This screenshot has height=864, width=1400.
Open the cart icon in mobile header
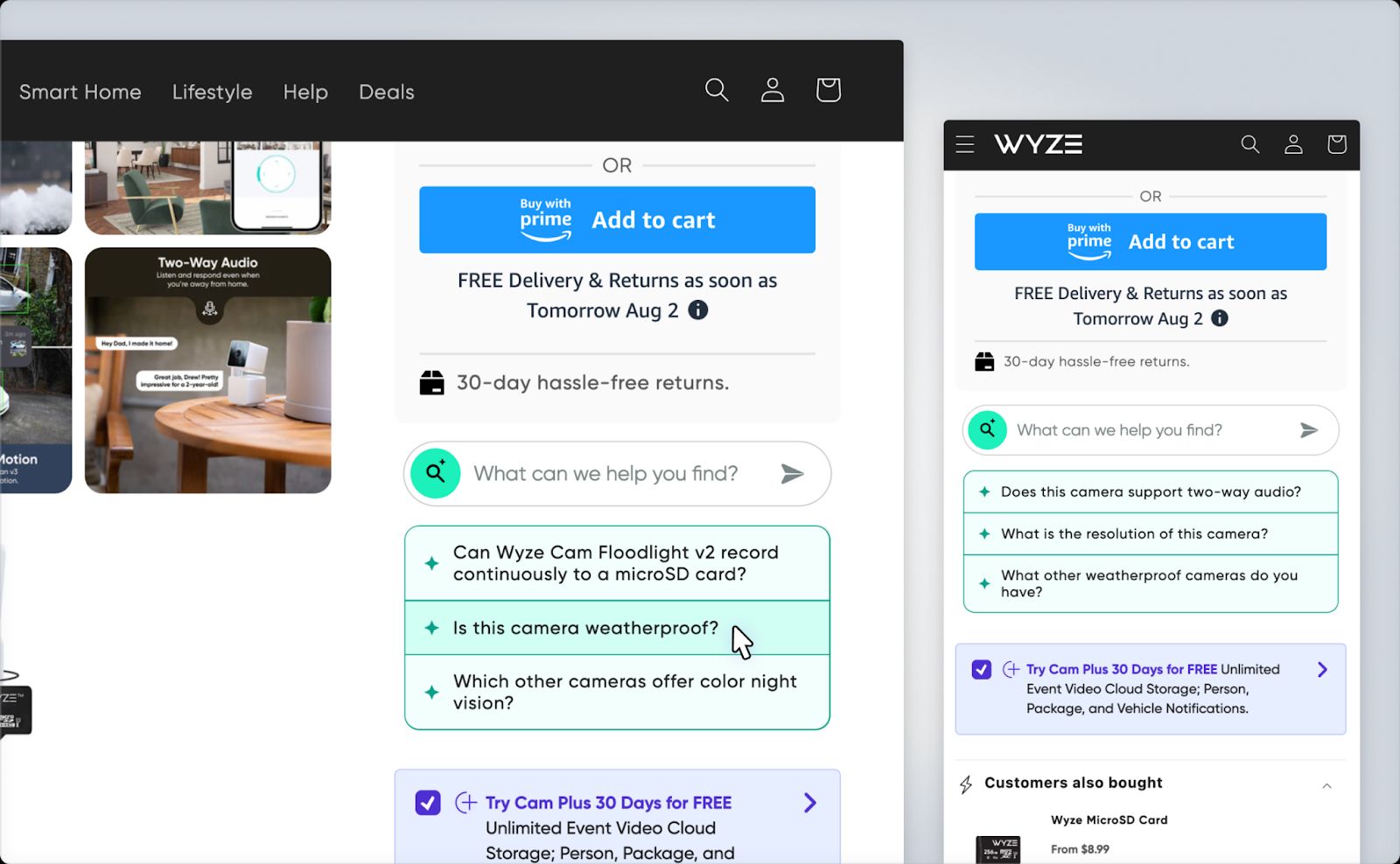[1336, 144]
